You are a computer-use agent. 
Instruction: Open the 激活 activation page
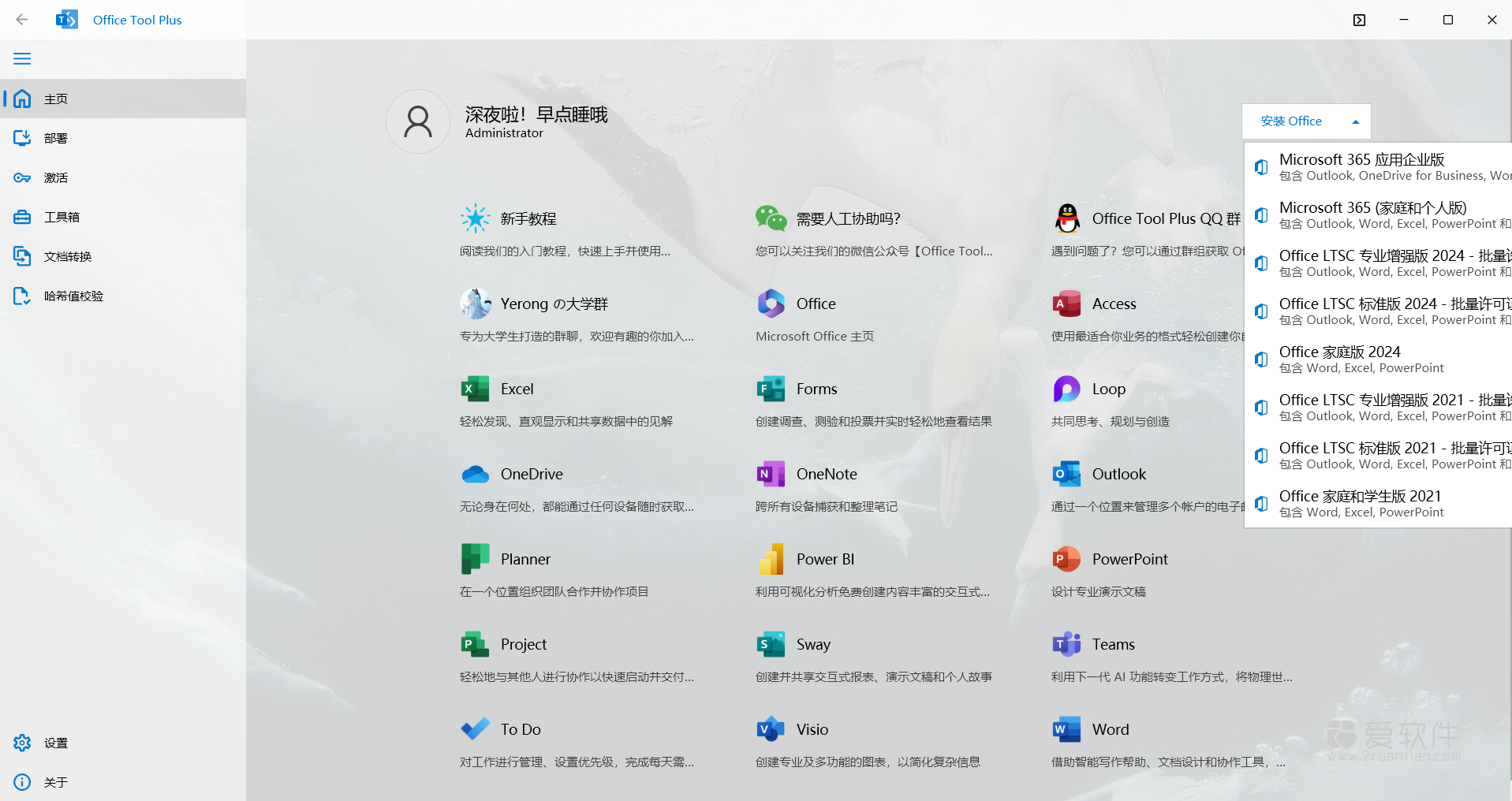coord(123,177)
